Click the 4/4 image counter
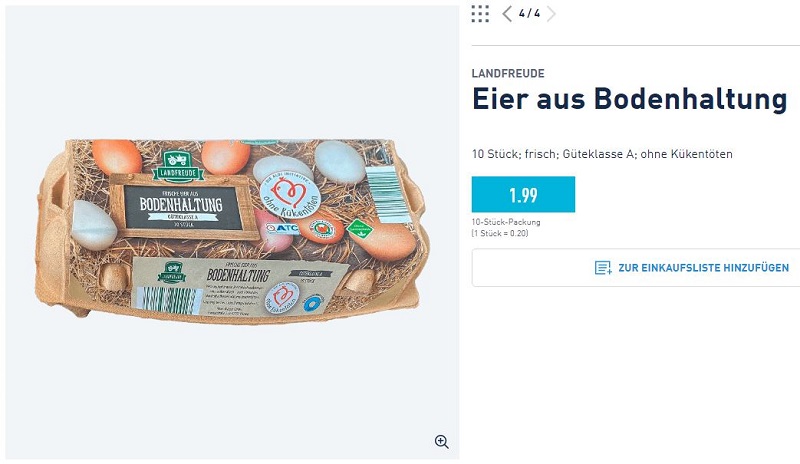 [x=529, y=14]
